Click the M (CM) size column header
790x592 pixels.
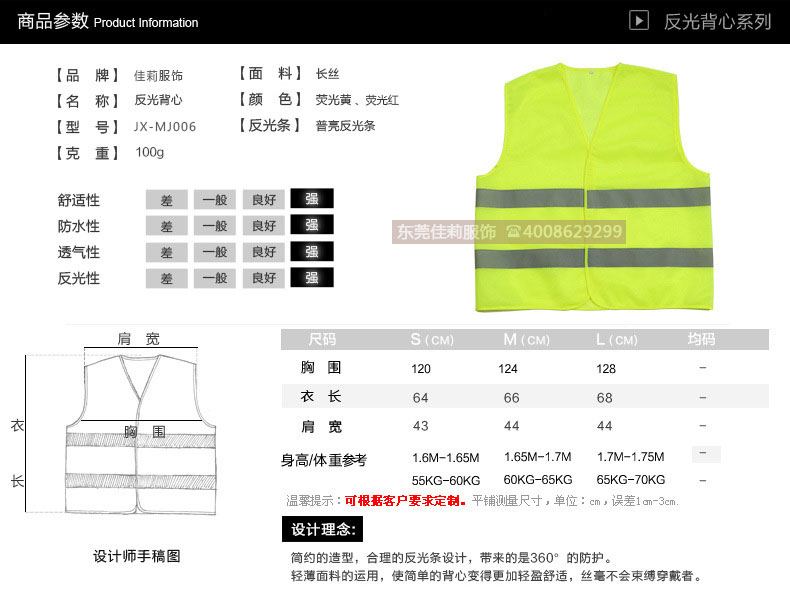click(526, 340)
